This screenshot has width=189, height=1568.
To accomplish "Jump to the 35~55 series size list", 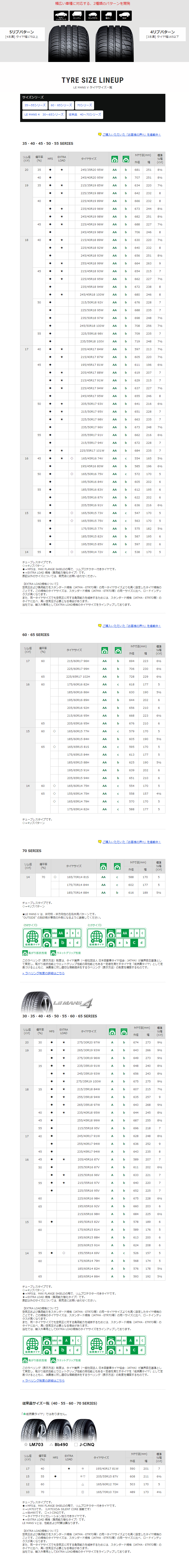I will (35, 105).
